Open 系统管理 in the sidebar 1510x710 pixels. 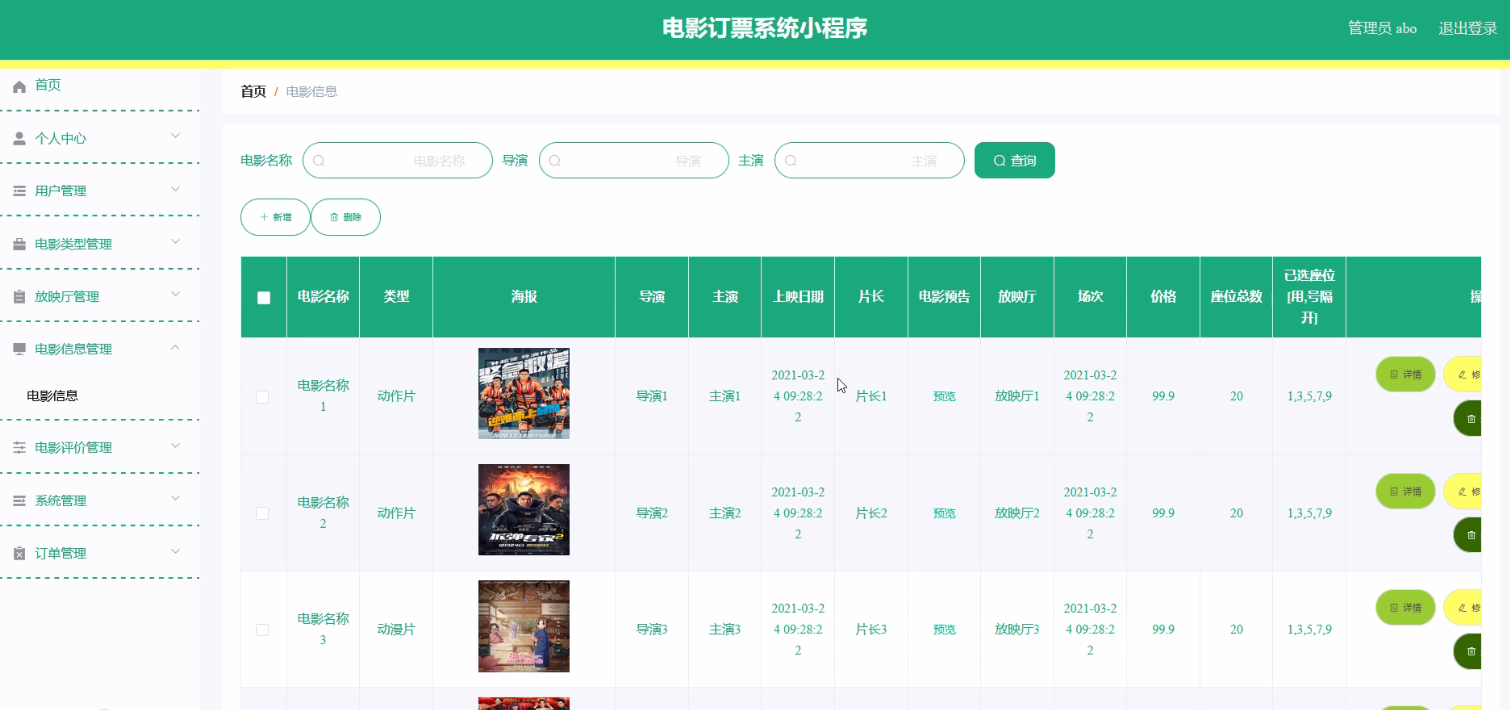pos(100,499)
